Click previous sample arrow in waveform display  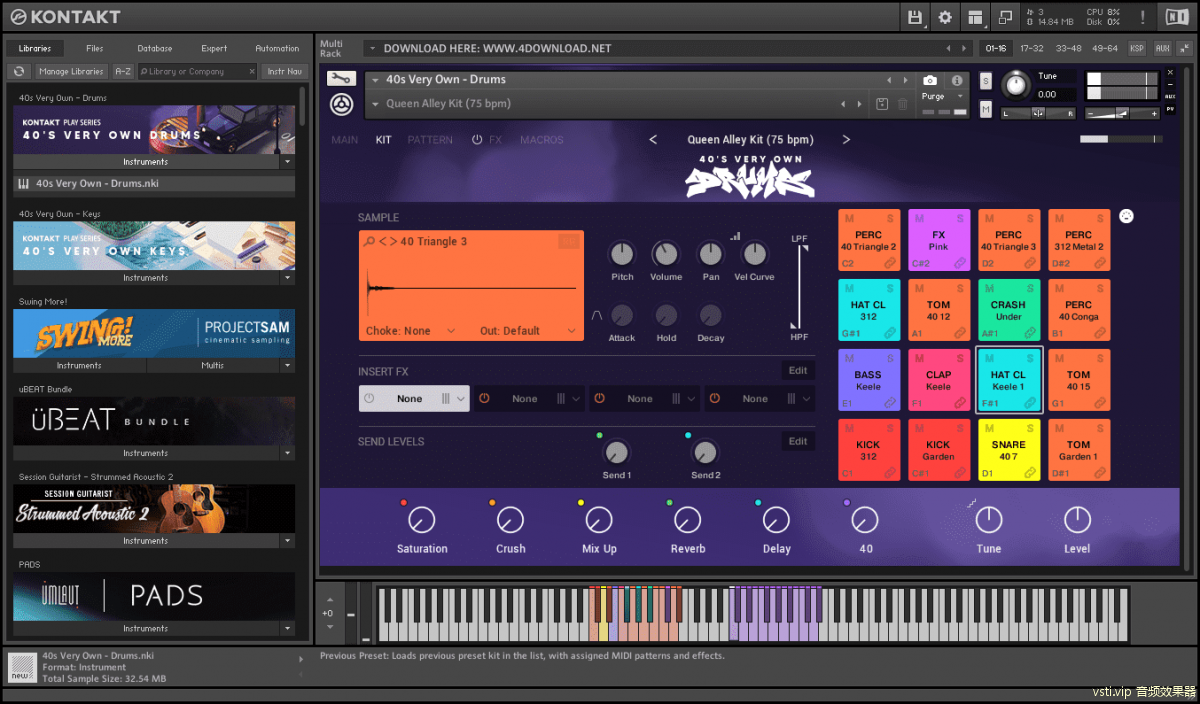coord(382,242)
